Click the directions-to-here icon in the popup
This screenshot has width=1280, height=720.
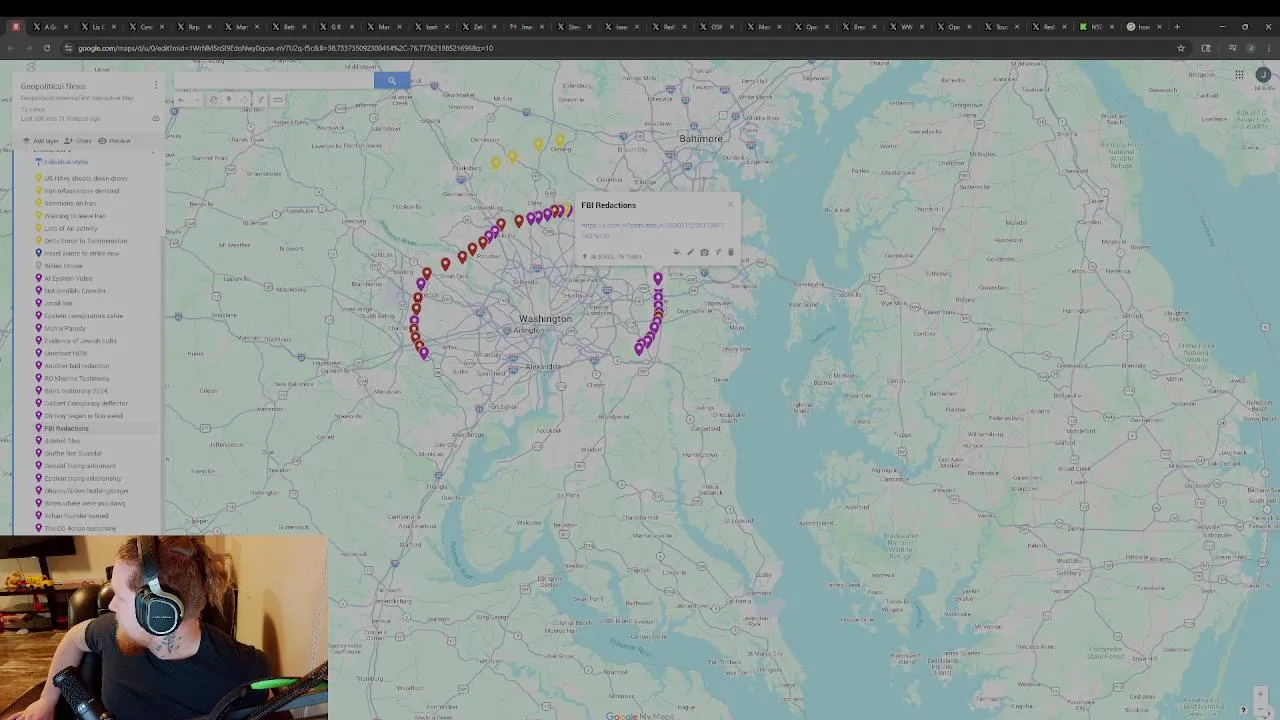pyautogui.click(x=718, y=252)
